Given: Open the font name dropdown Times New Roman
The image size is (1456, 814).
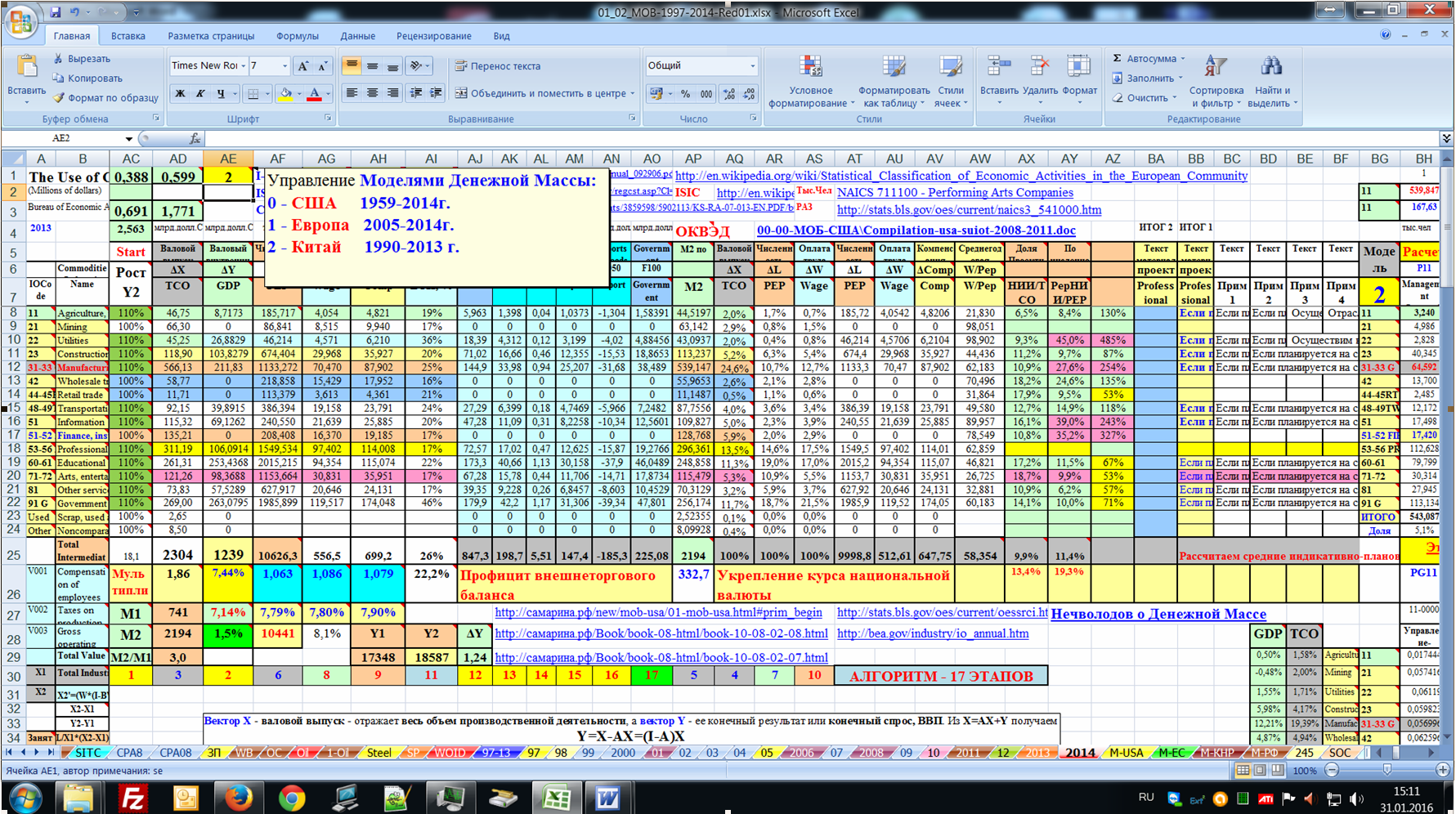Looking at the screenshot, I should 244,66.
